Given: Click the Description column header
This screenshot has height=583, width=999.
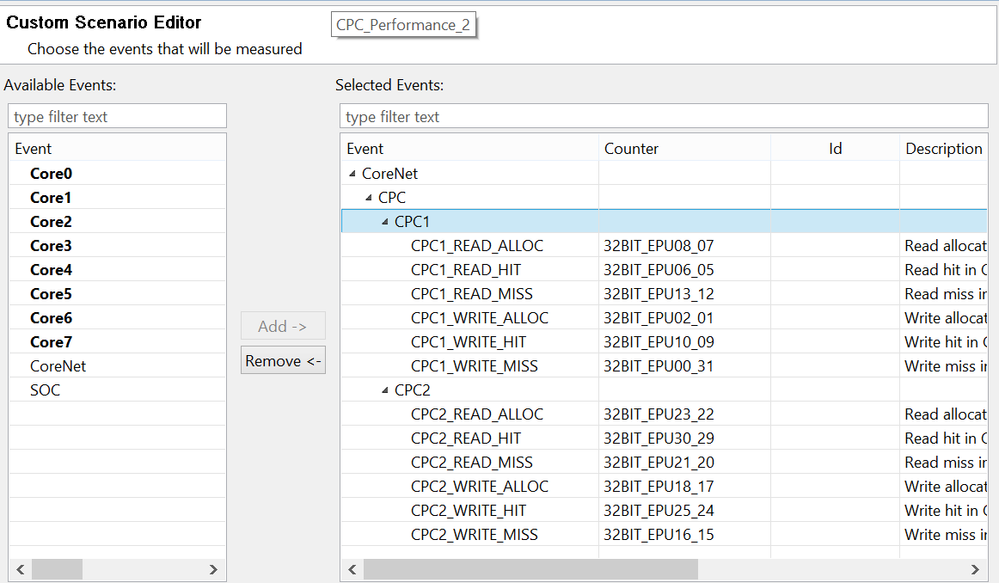Looking at the screenshot, I should (943, 149).
